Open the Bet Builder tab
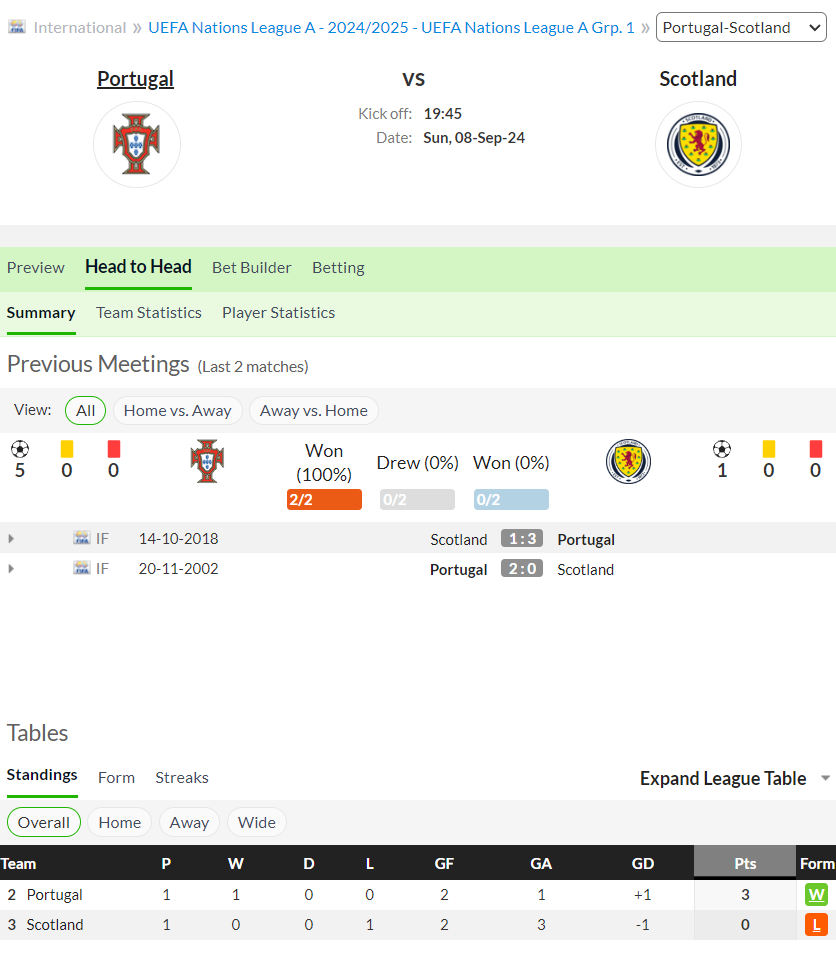Screen dimensions: 836x956 (252, 268)
